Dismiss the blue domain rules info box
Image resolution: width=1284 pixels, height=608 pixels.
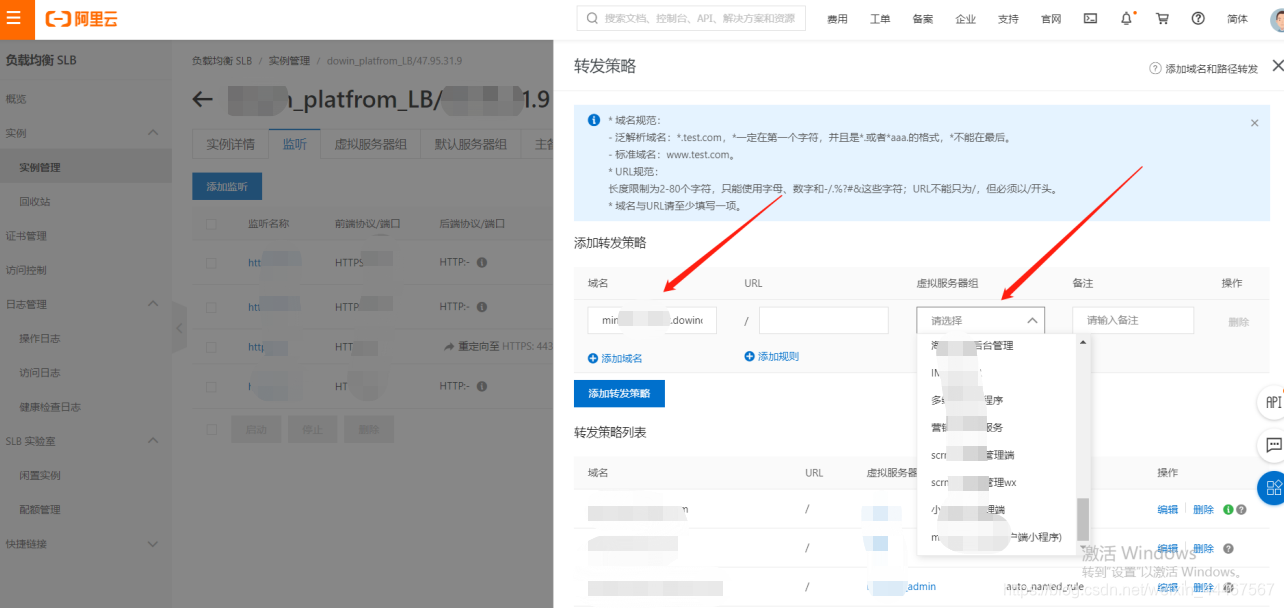coord(1255,123)
